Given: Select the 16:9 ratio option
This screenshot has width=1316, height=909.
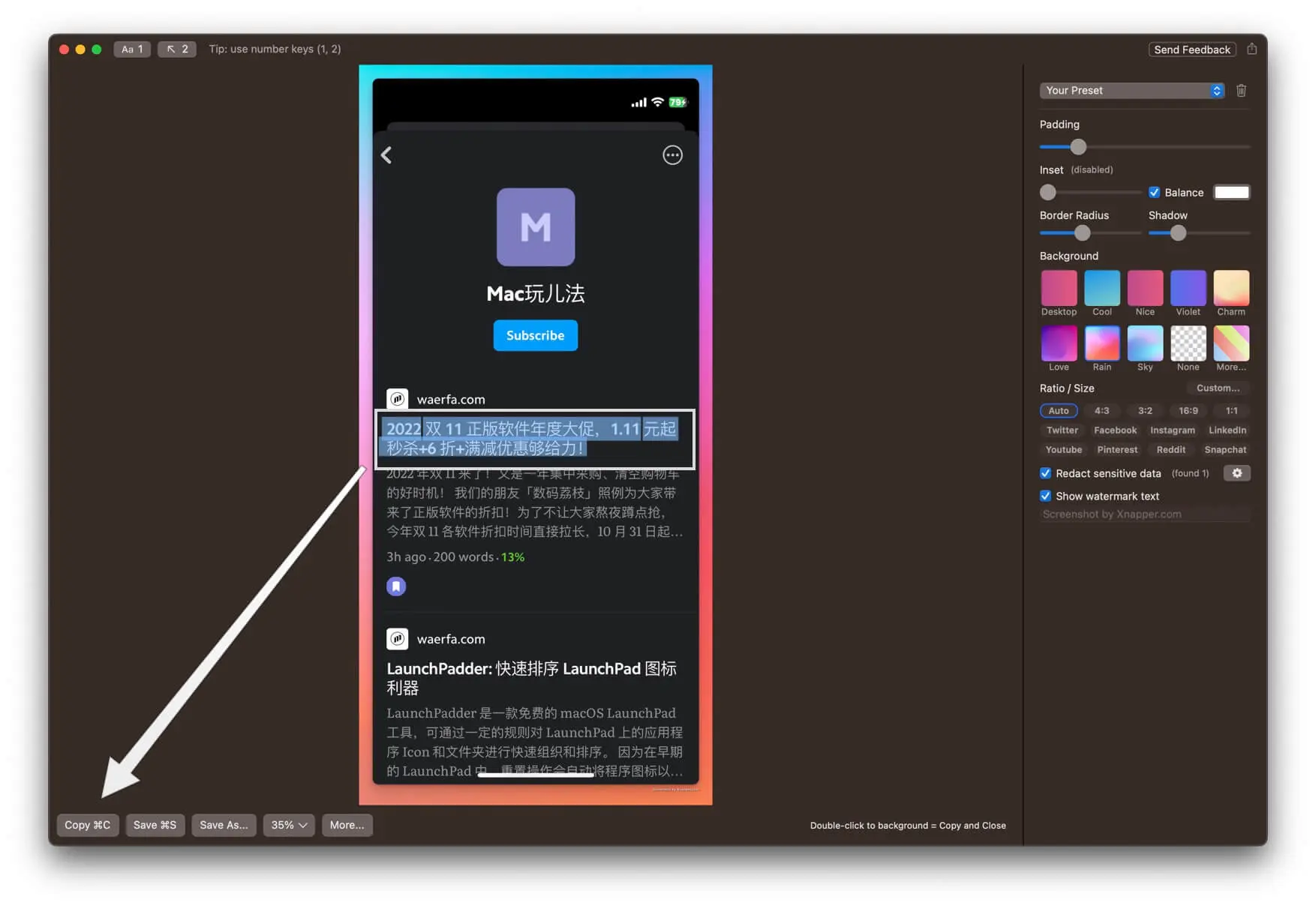Looking at the screenshot, I should point(1188,411).
